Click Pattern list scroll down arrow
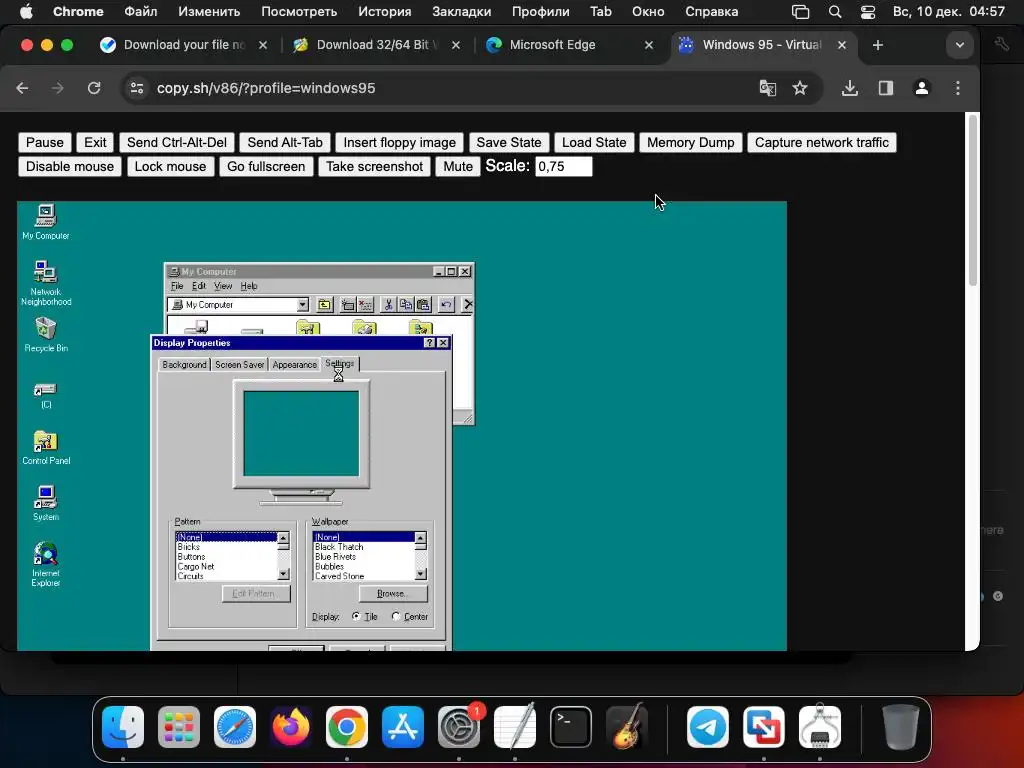This screenshot has height=768, width=1024. tap(283, 574)
